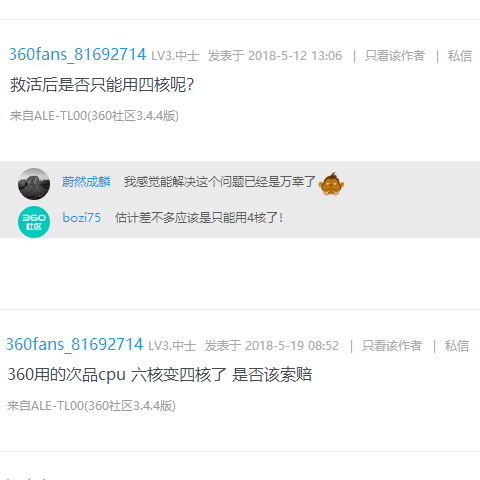This screenshot has height=480, width=480.
Task: Send 私信 to author of 5-19 post
Action: 457,346
